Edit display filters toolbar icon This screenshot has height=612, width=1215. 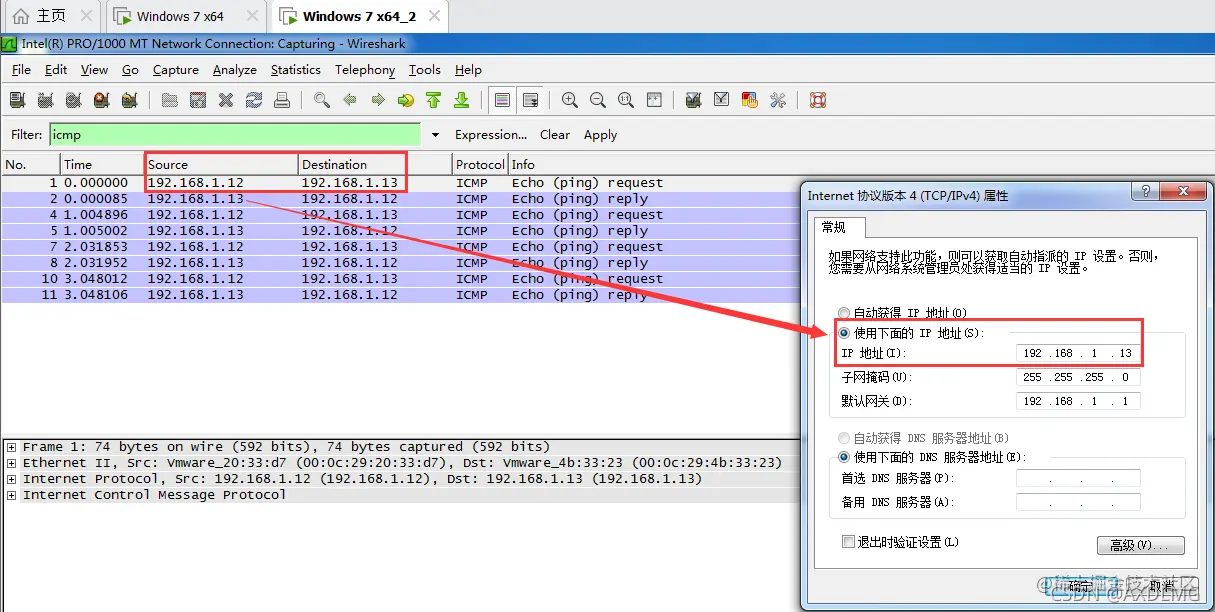tap(722, 100)
